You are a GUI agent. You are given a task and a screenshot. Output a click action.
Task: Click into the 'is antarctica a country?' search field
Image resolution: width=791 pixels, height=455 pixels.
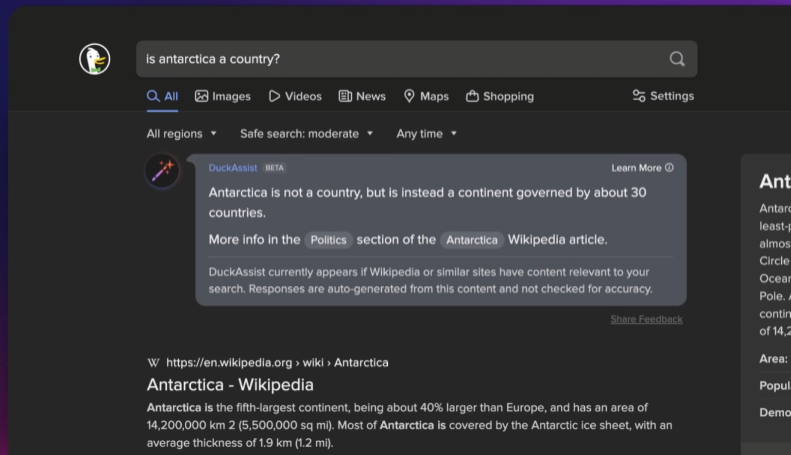click(417, 59)
